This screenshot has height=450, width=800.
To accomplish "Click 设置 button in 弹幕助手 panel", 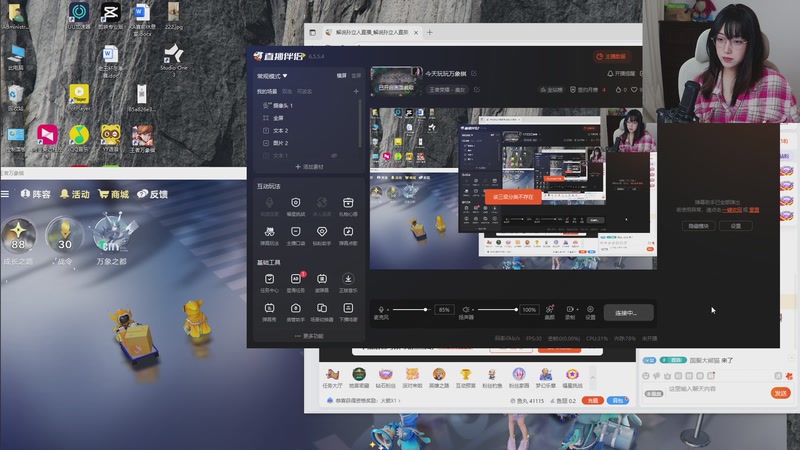I will click(x=736, y=226).
